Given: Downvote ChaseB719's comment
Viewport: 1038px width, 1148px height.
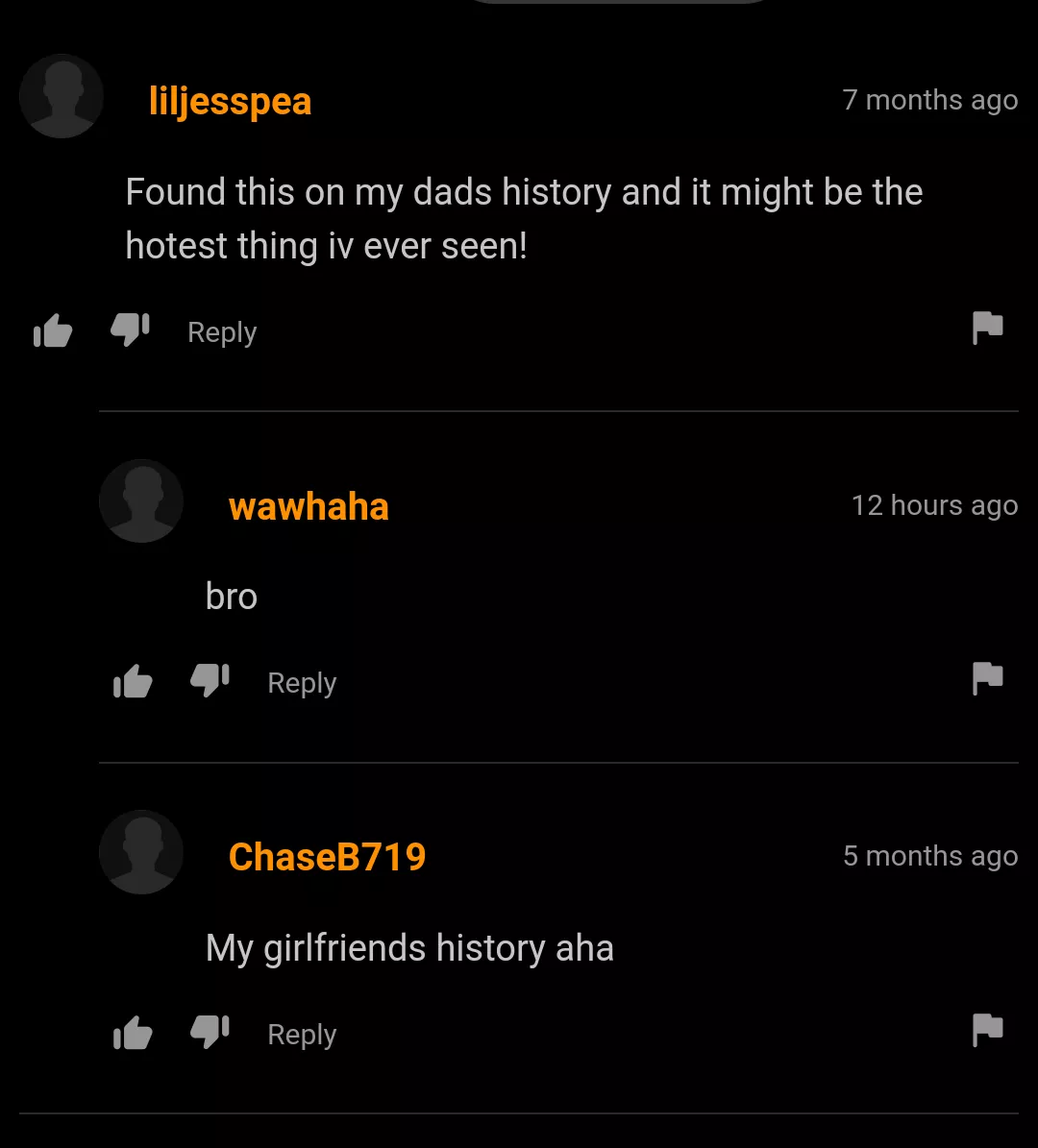Looking at the screenshot, I should (x=210, y=1033).
